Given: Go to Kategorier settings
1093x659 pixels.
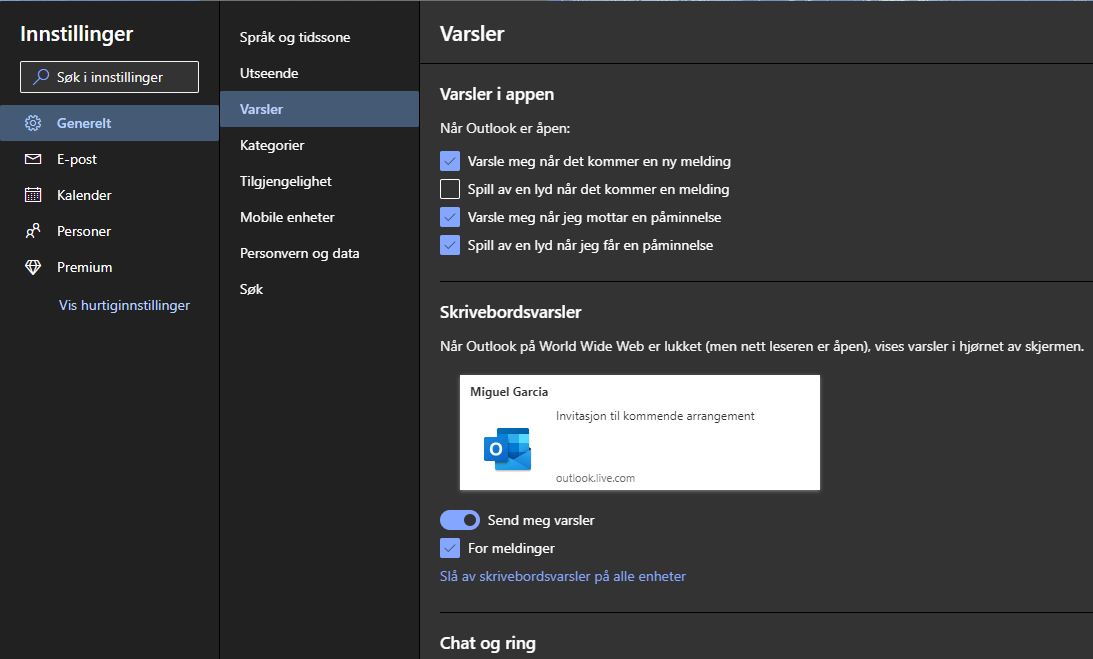Looking at the screenshot, I should point(272,145).
